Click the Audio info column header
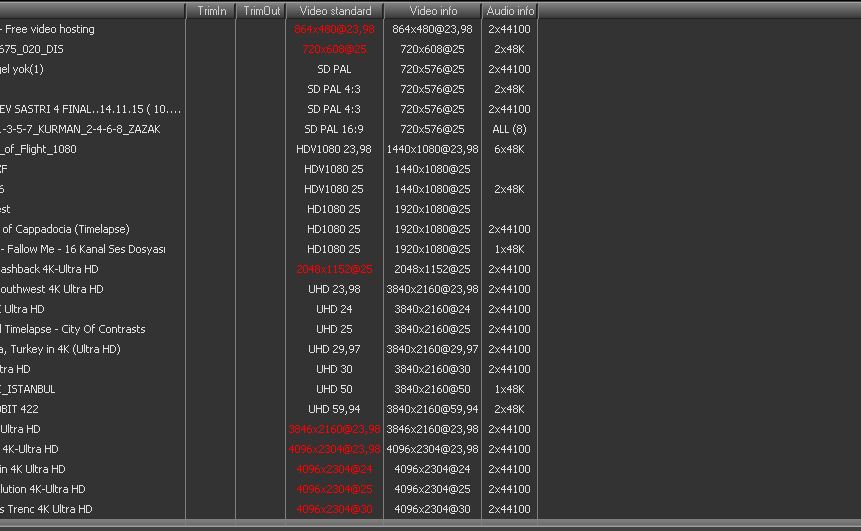The height and width of the screenshot is (531, 861). (510, 11)
